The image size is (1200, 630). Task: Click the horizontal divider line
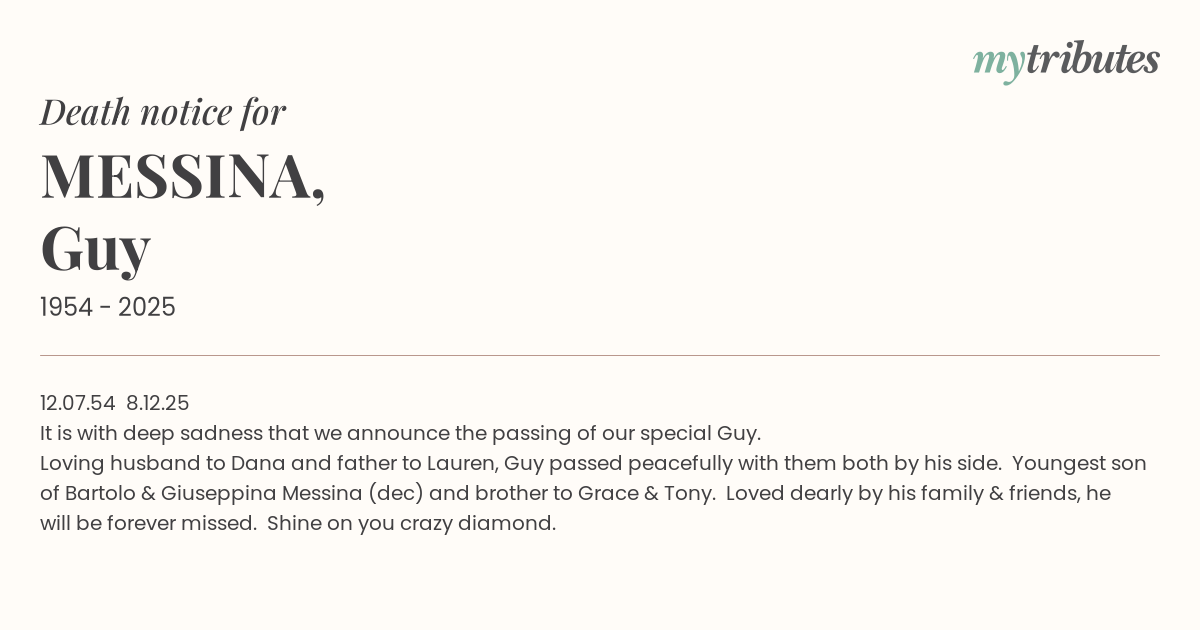tap(600, 355)
